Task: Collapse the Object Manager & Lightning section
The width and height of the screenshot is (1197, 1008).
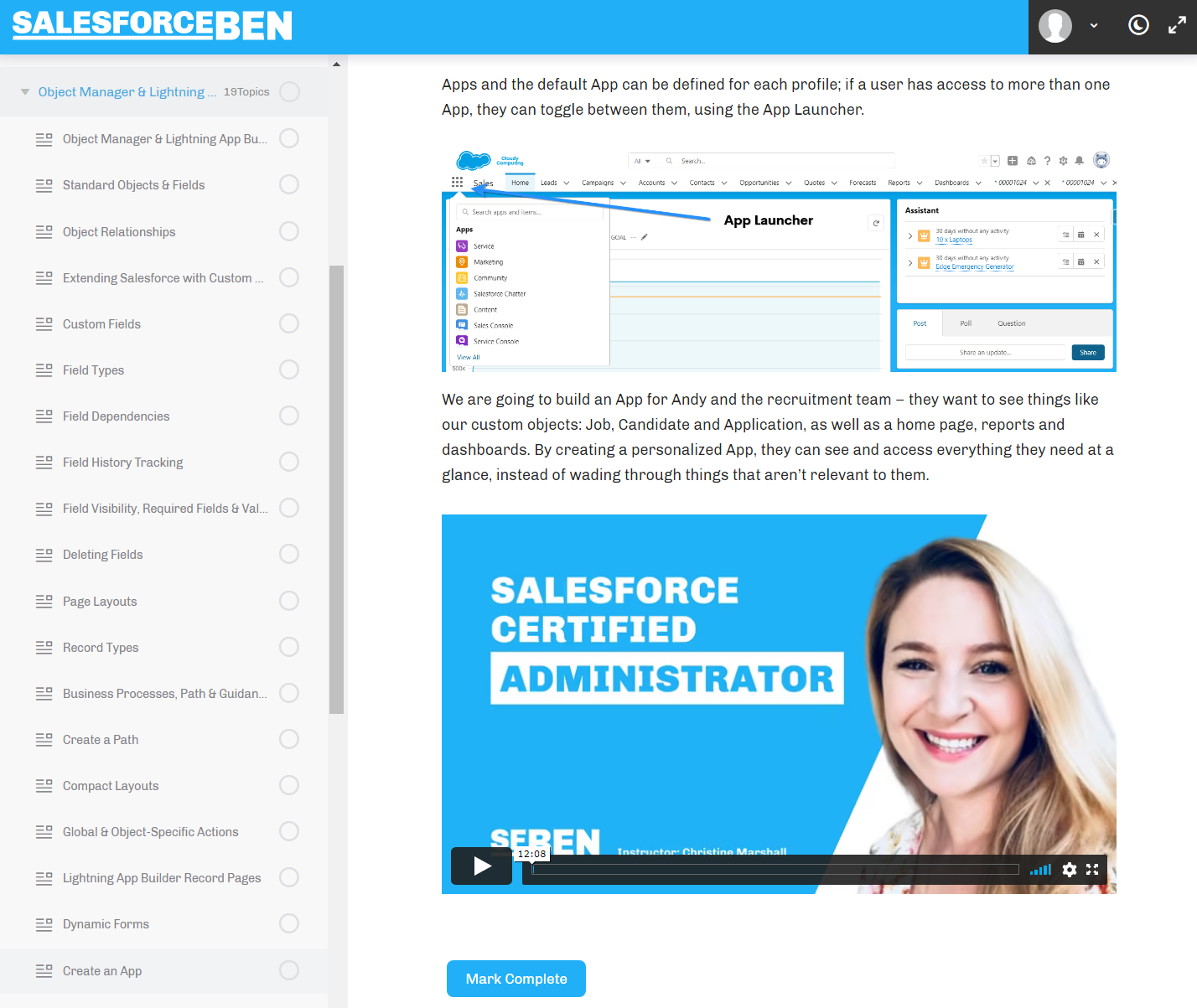Action: pos(25,92)
